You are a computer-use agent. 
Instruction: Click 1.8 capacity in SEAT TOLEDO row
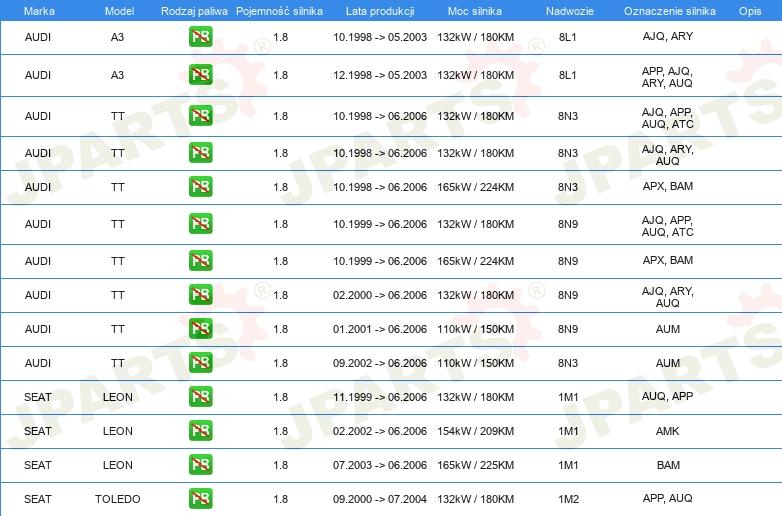coord(281,499)
